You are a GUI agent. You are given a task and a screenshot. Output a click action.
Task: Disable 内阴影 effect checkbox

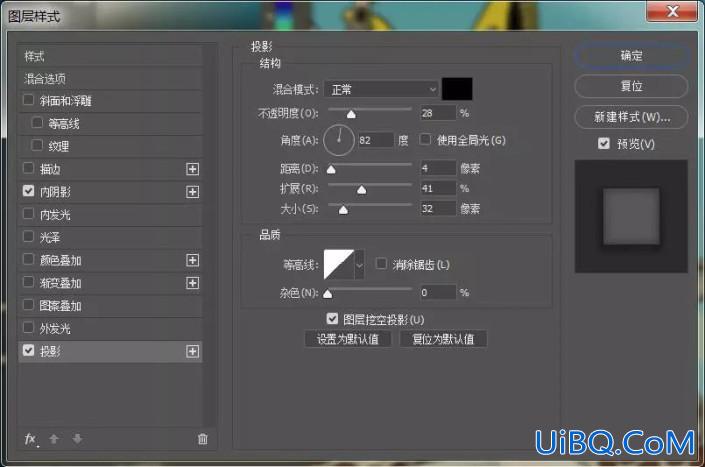coord(28,191)
